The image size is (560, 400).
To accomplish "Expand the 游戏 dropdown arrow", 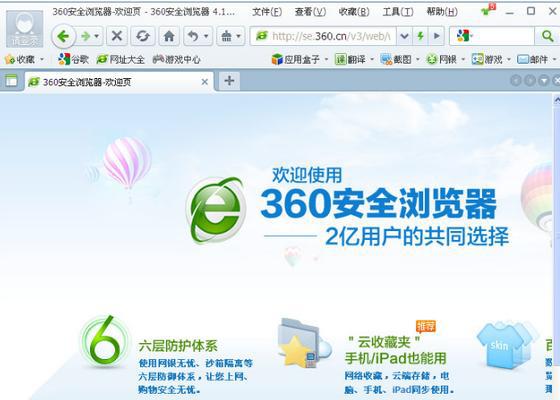I will click(509, 59).
